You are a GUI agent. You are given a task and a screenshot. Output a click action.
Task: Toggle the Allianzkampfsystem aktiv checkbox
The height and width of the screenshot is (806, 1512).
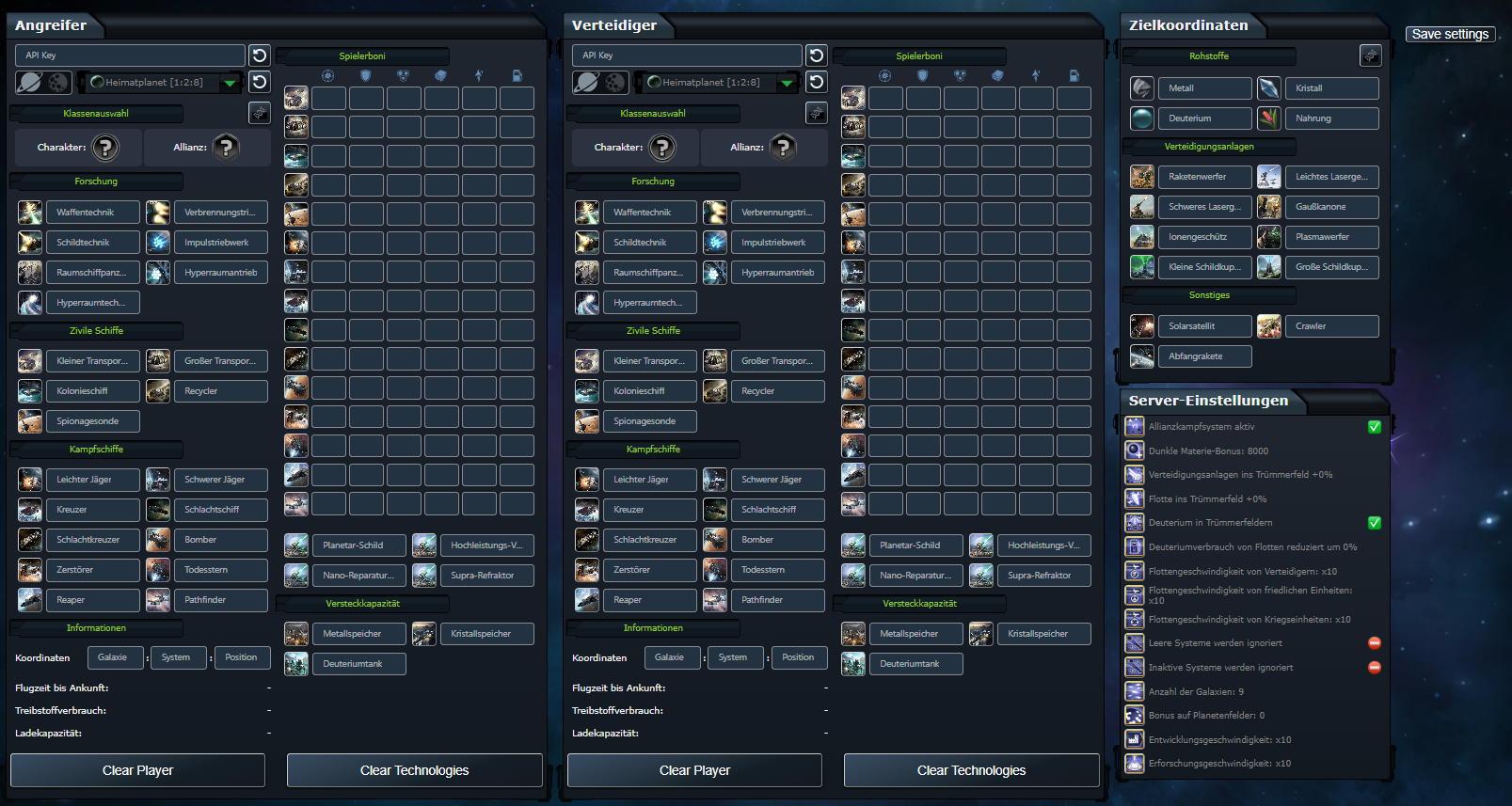coord(1374,427)
